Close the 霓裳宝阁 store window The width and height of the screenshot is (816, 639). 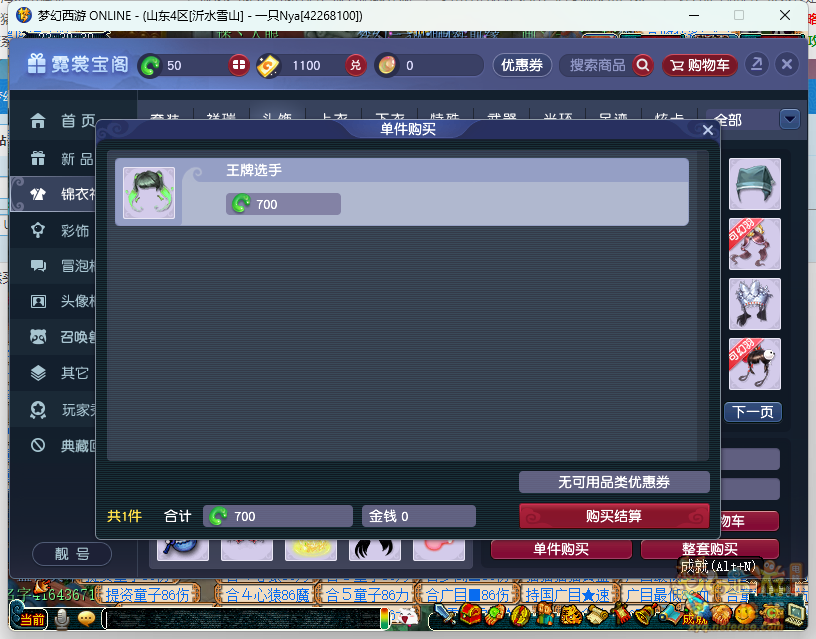click(787, 65)
